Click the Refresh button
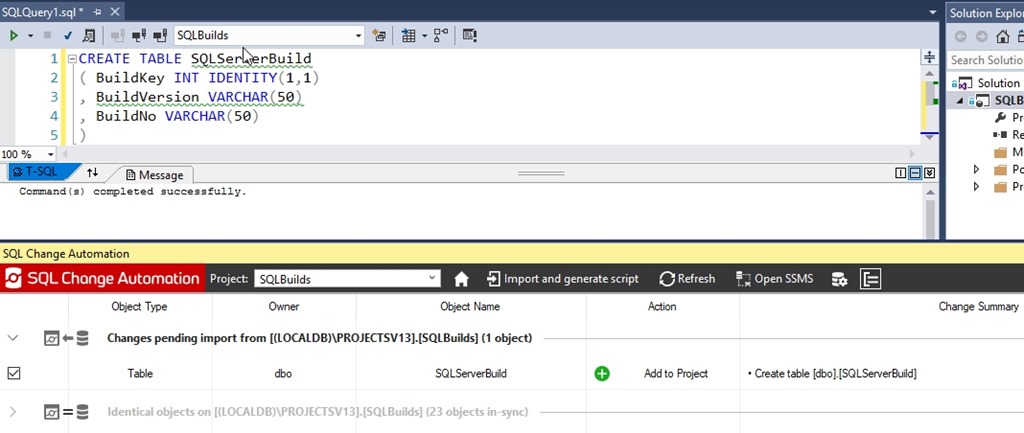Viewport: 1024px width, 433px height. pyautogui.click(x=687, y=279)
